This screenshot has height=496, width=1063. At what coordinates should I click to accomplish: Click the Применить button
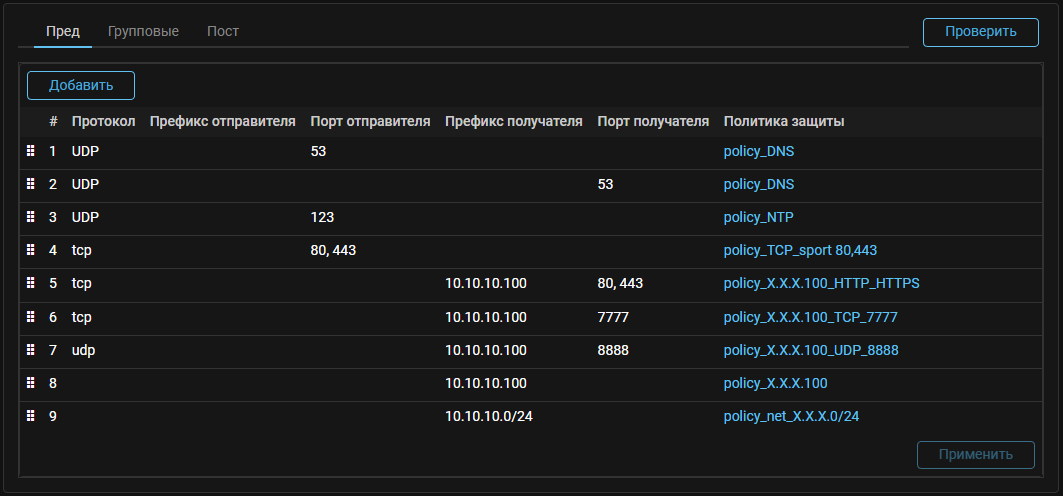pyautogui.click(x=975, y=454)
